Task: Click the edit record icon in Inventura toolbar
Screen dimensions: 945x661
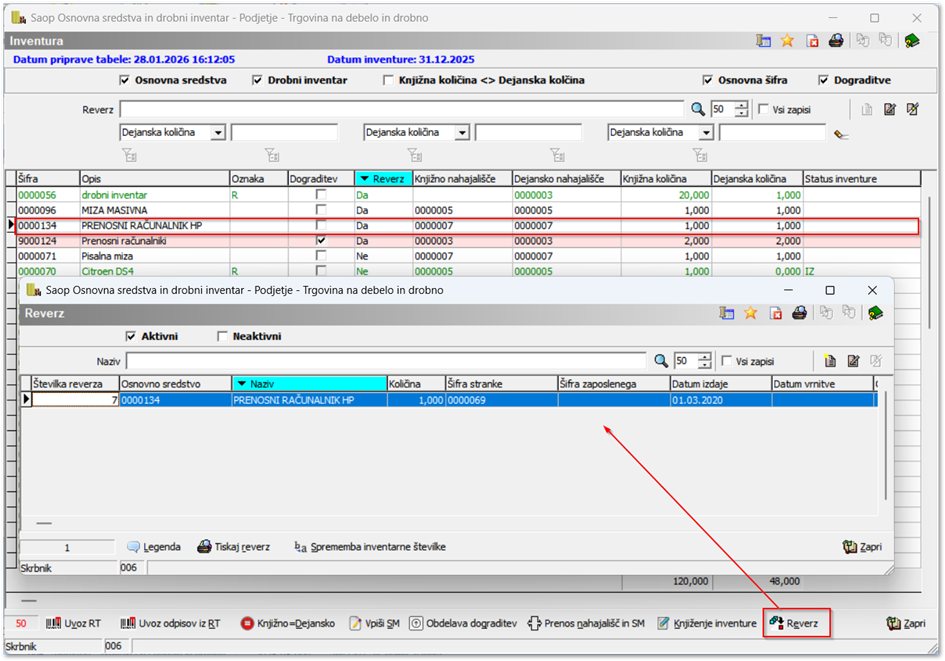Action: coord(890,109)
